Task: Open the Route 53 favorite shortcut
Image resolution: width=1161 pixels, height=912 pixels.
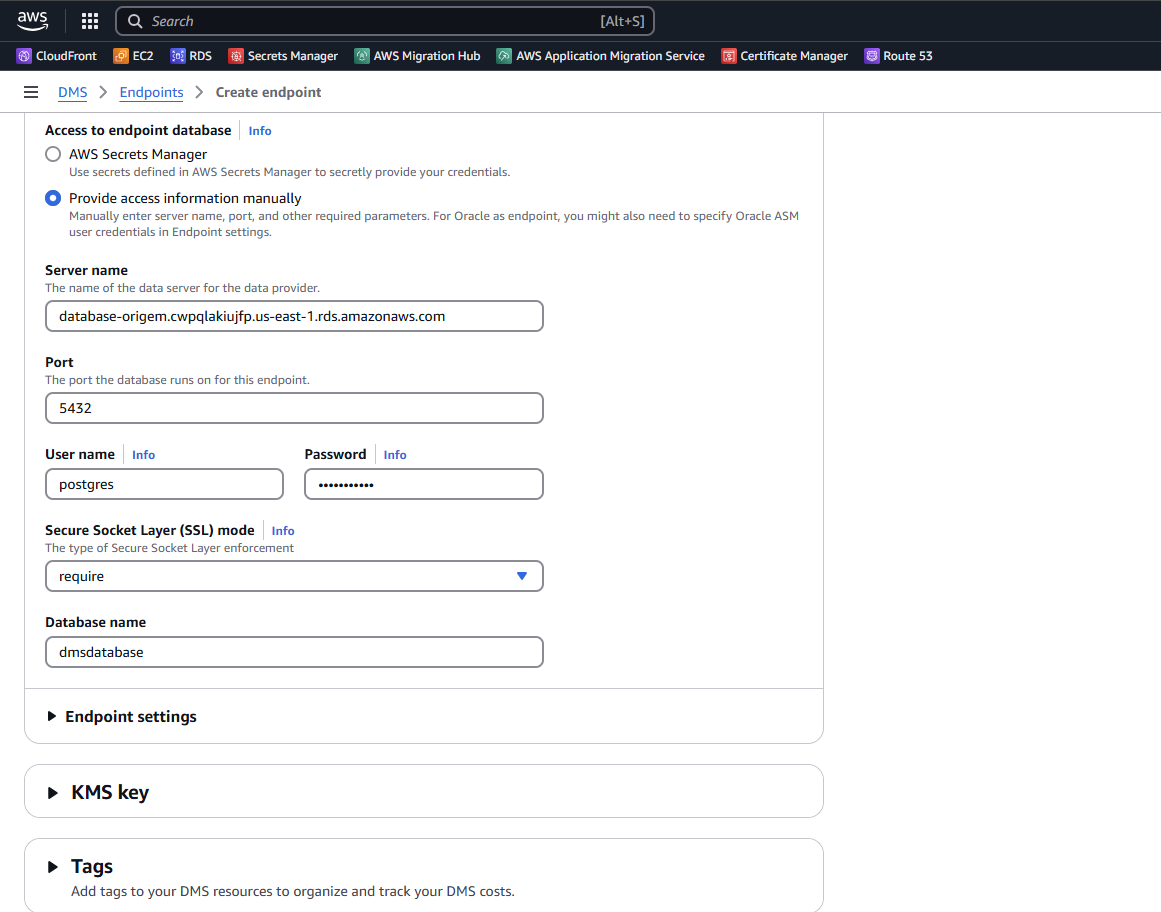Action: [898, 56]
